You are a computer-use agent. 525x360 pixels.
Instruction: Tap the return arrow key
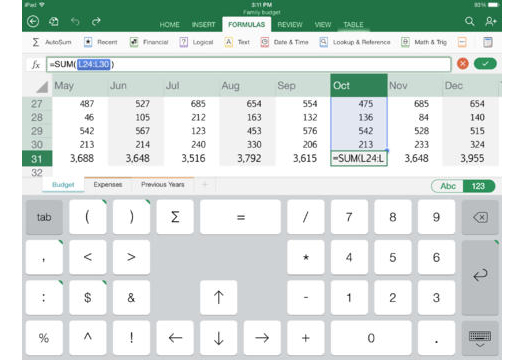coord(480,278)
